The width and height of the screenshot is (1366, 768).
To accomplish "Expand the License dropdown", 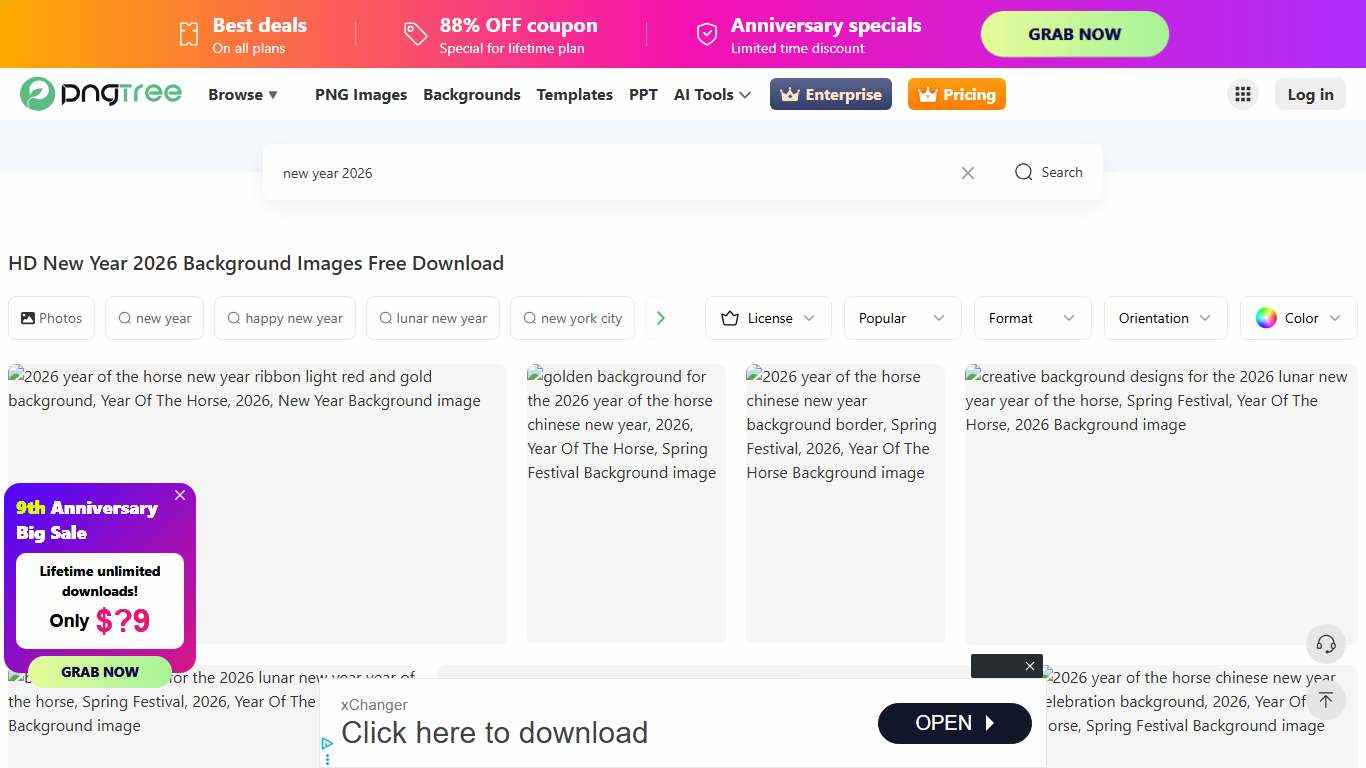I will [x=768, y=318].
